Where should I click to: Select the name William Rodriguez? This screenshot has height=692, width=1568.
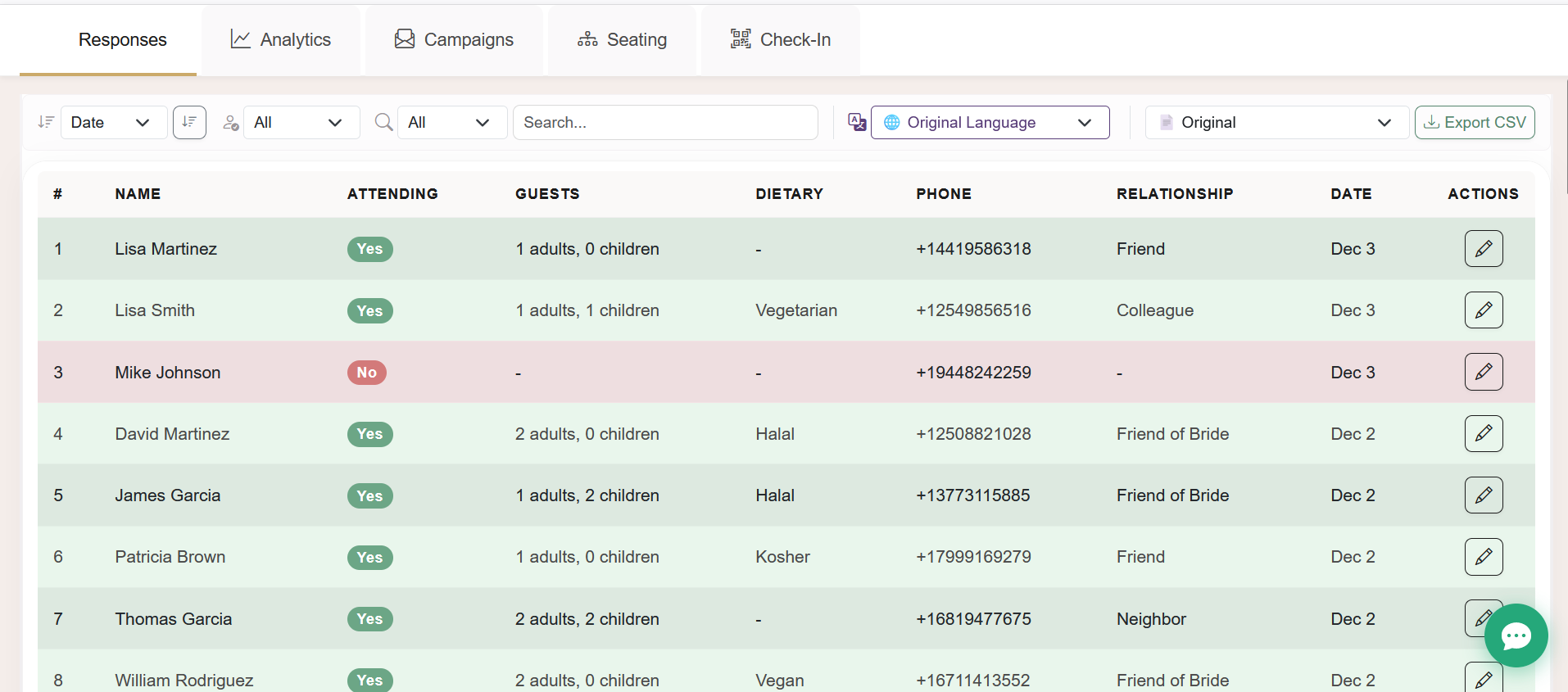(x=184, y=681)
